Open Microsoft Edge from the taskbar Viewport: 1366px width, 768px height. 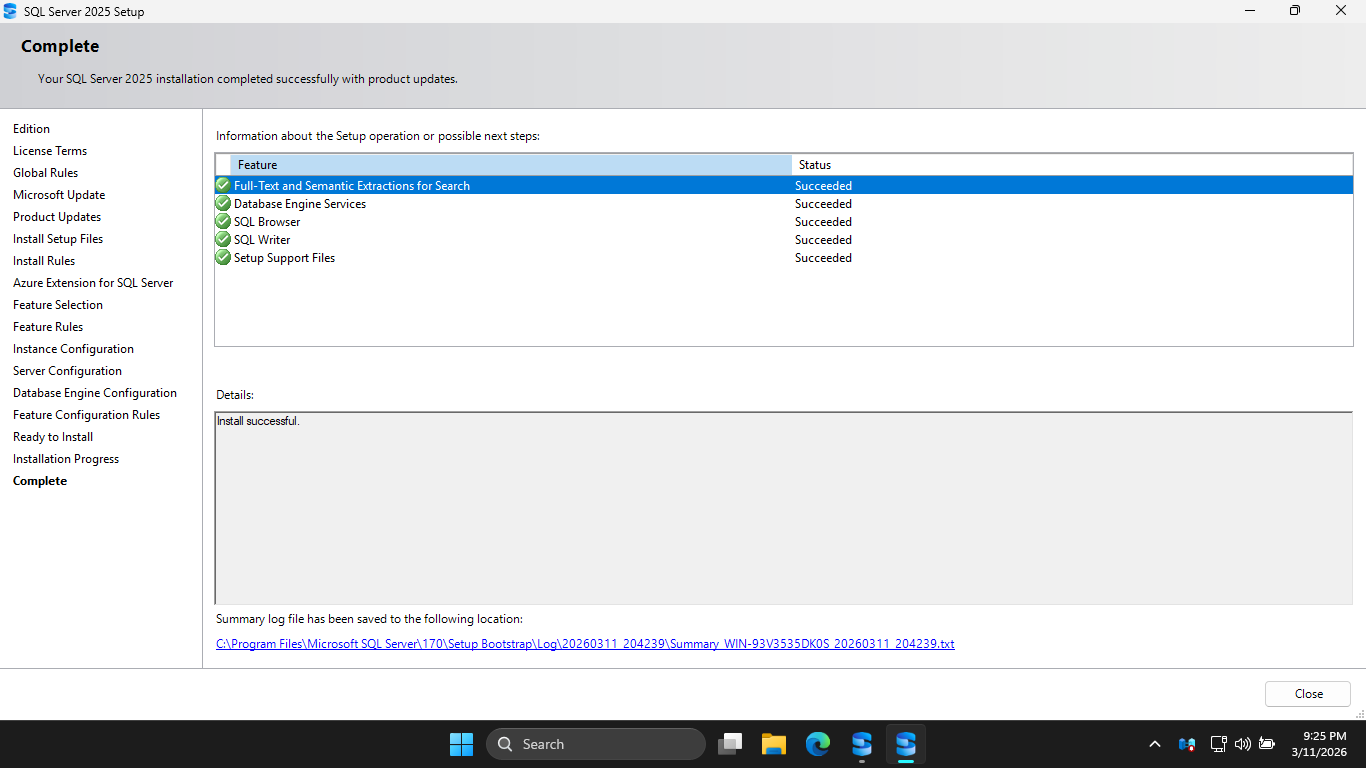(x=818, y=744)
